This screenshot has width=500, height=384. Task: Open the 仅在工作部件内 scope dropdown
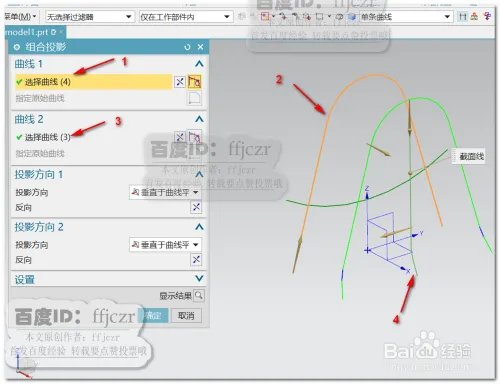185,17
